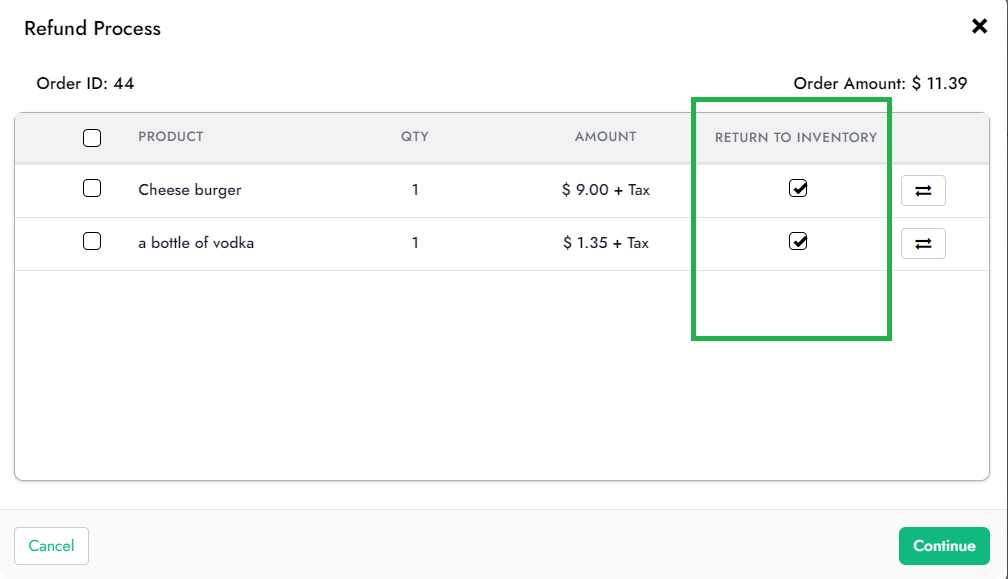This screenshot has height=579, width=1008.
Task: Click the Amount column header
Action: click(x=605, y=137)
